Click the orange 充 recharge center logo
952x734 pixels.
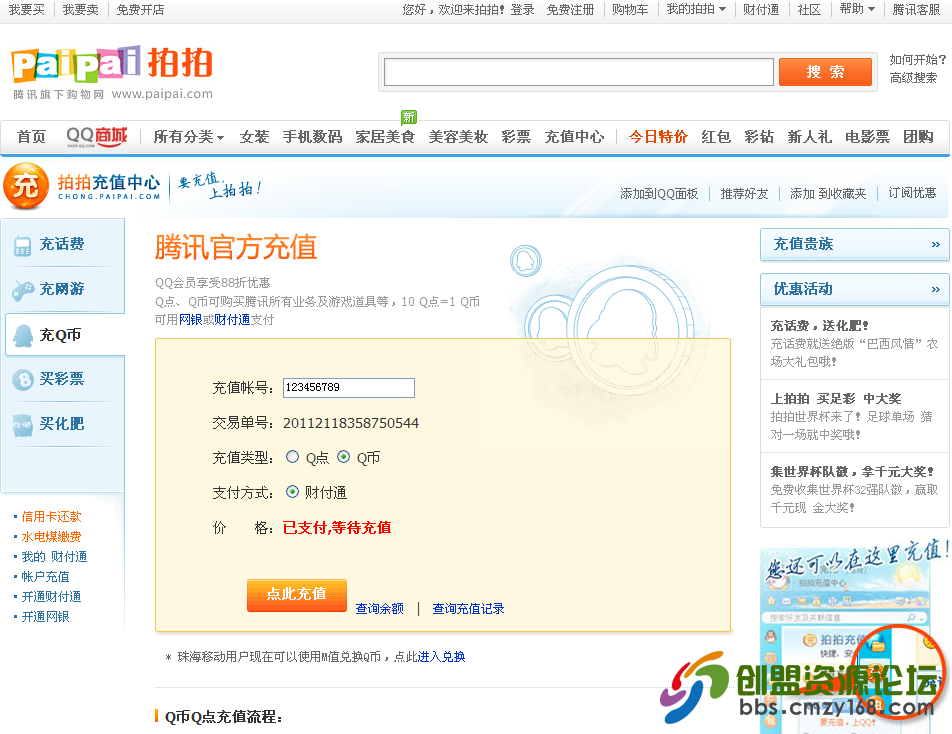[26, 186]
